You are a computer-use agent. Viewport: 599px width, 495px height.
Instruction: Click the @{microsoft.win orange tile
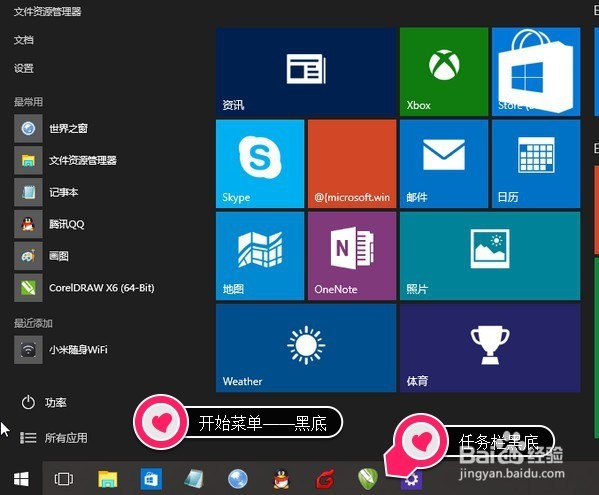pos(352,164)
